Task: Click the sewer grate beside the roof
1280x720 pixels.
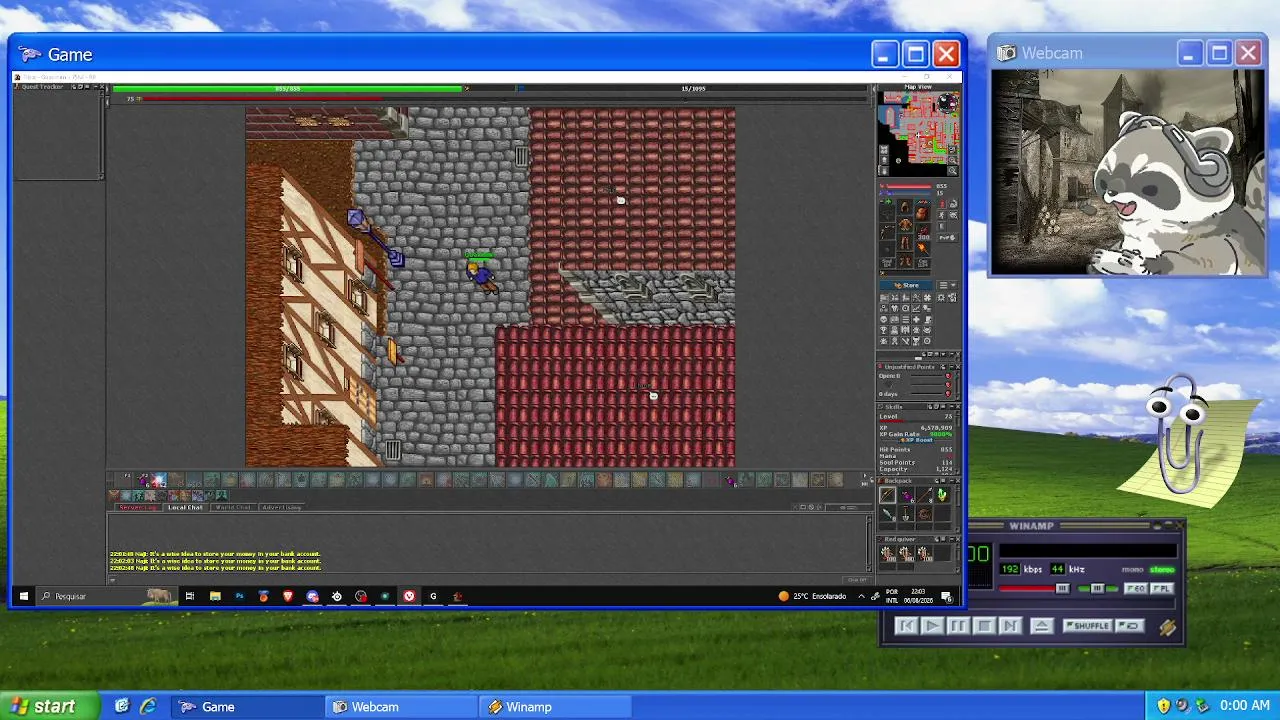Action: click(x=521, y=156)
